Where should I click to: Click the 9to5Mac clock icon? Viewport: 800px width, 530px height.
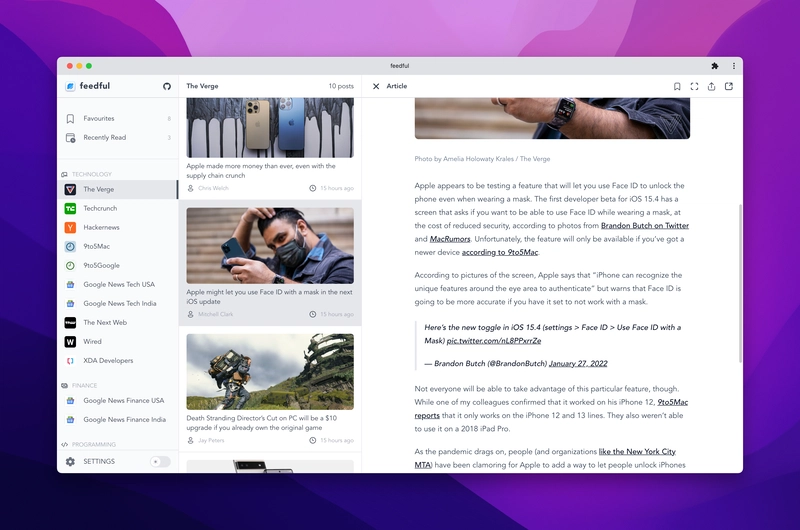click(70, 246)
